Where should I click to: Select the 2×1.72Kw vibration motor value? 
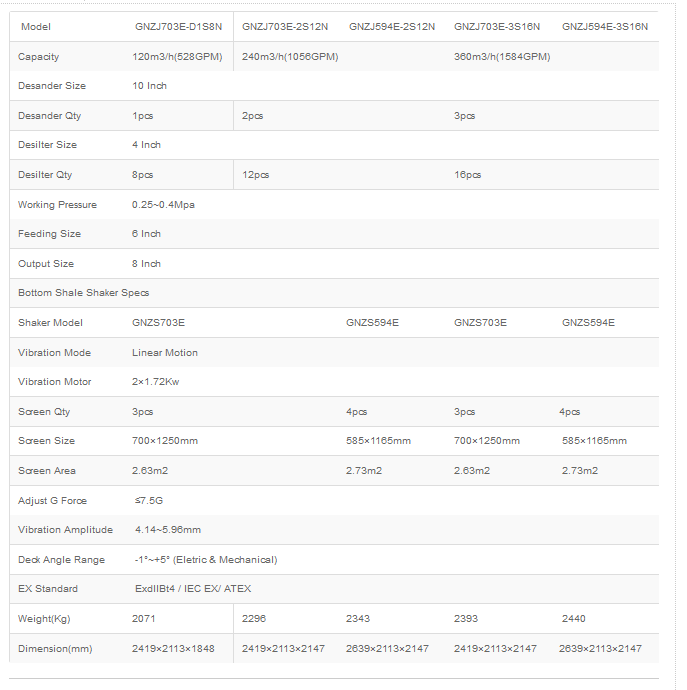[155, 382]
